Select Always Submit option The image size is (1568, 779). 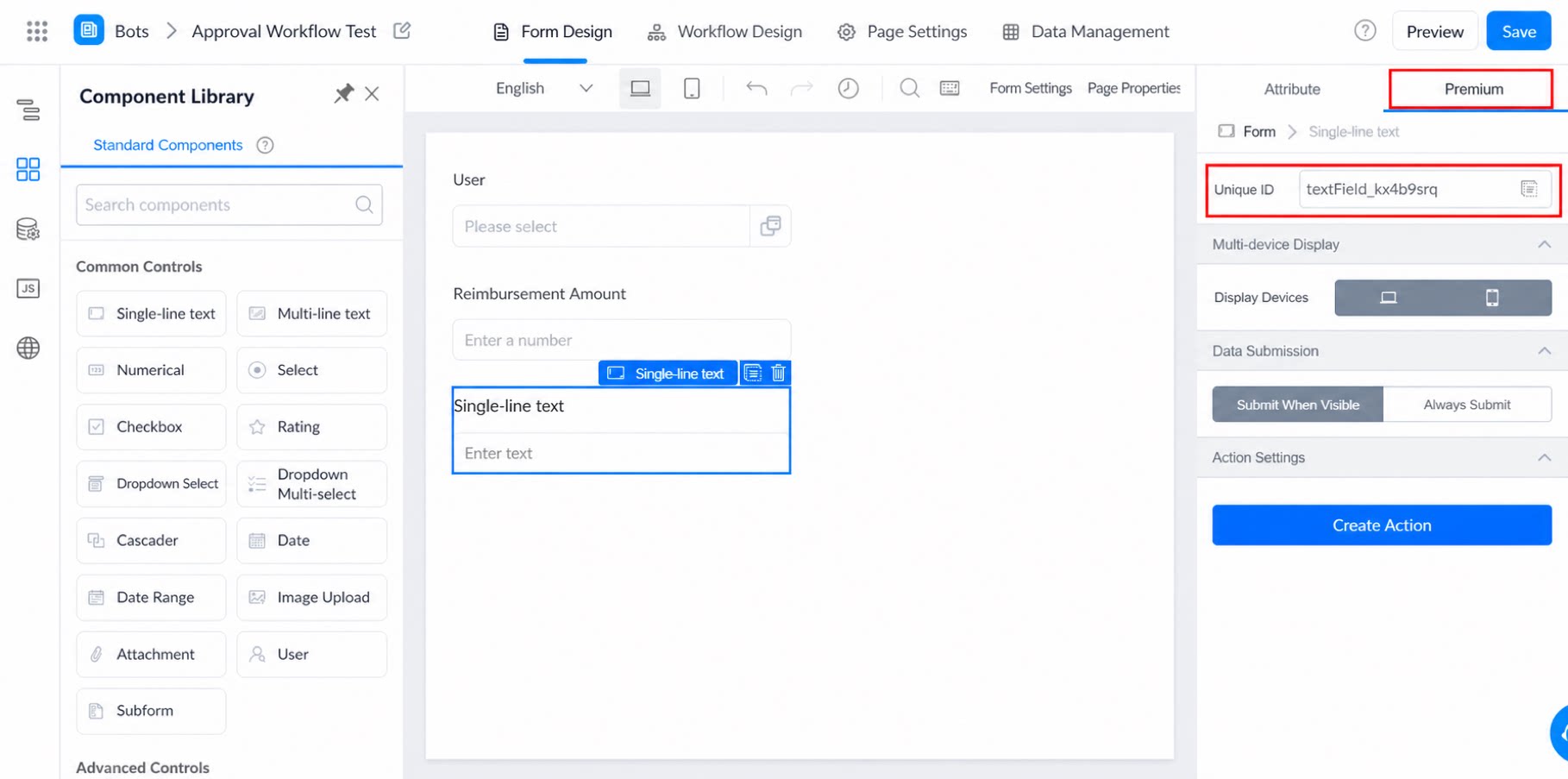coord(1466,405)
